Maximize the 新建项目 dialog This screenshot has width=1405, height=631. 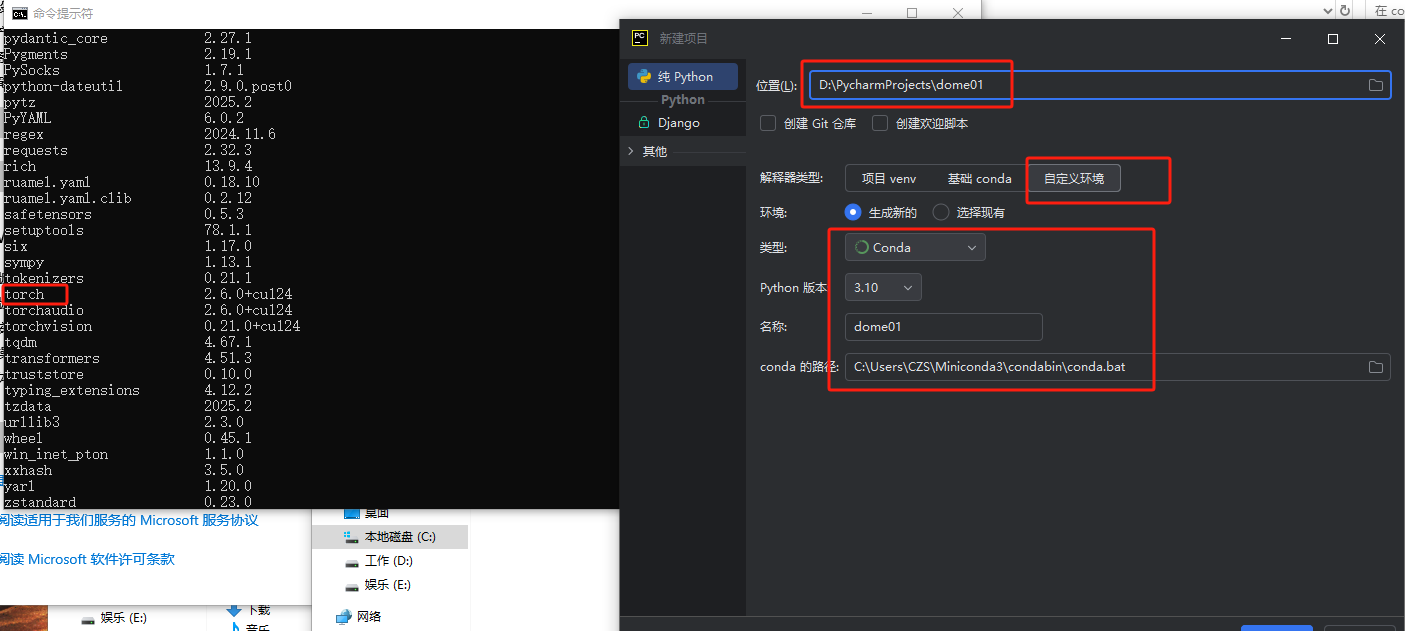tap(1333, 39)
